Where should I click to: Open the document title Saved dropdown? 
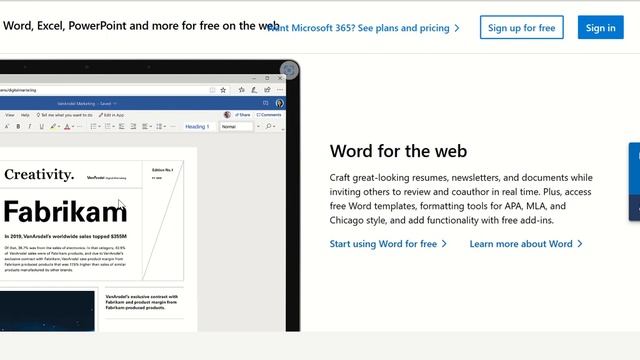click(x=115, y=104)
